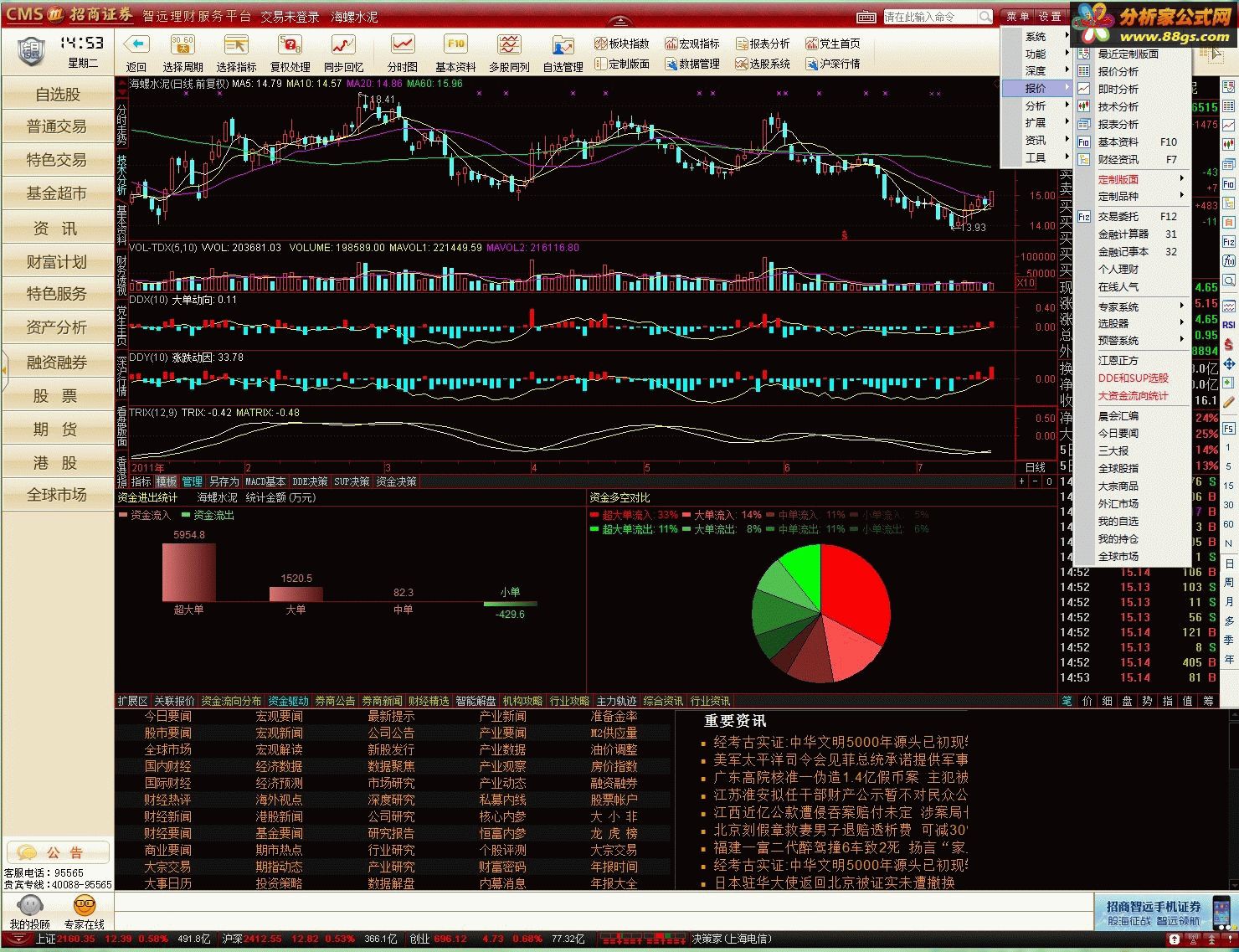Click the blue four-arrow move icon in right sidebar
This screenshot has width=1239, height=952.
pyautogui.click(x=1229, y=363)
